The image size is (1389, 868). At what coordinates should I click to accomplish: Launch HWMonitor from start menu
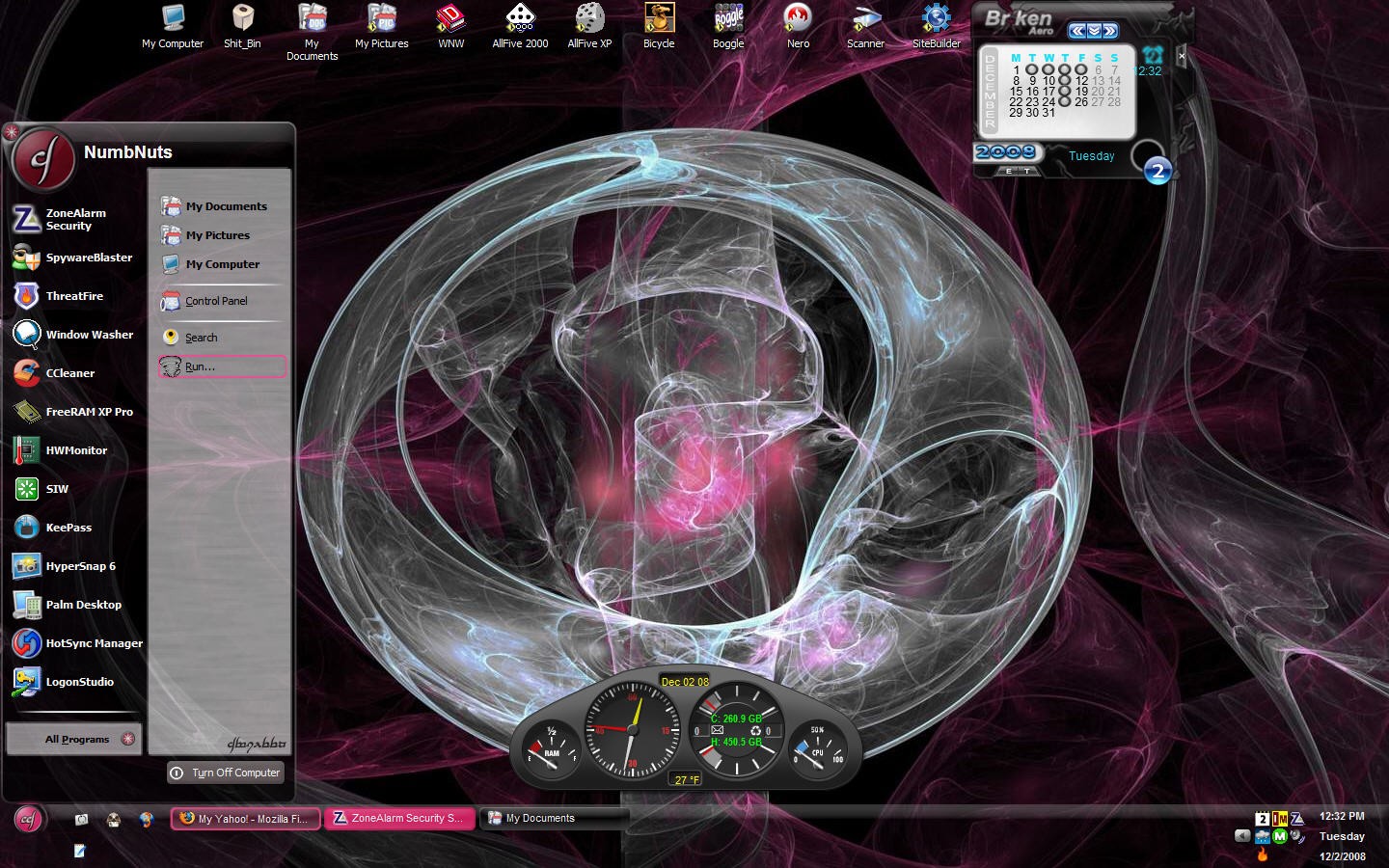pos(75,450)
